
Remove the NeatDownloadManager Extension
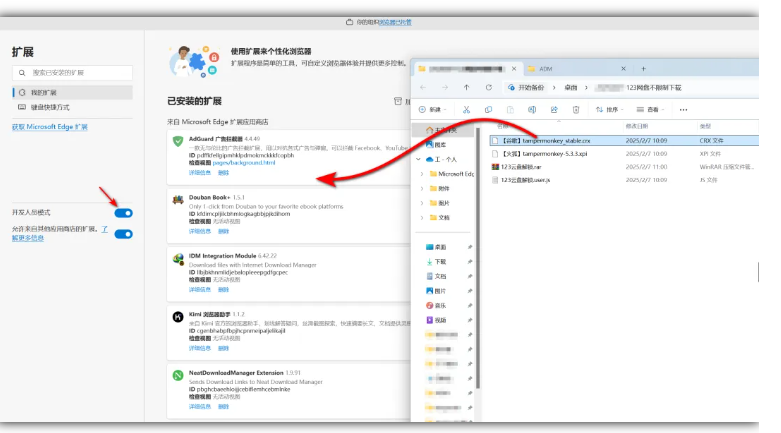pos(223,407)
